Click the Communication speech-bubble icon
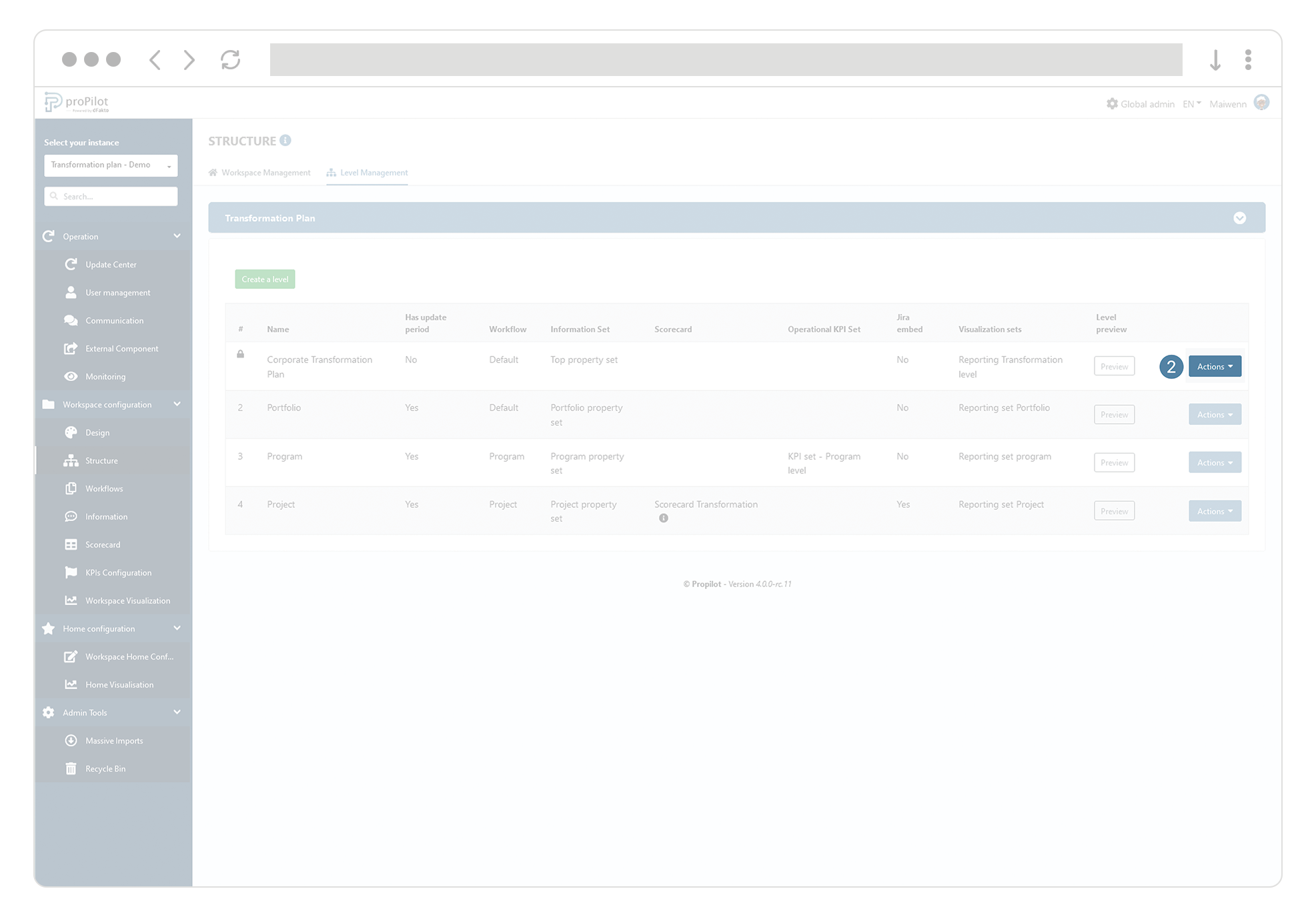1316x923 pixels. [71, 320]
